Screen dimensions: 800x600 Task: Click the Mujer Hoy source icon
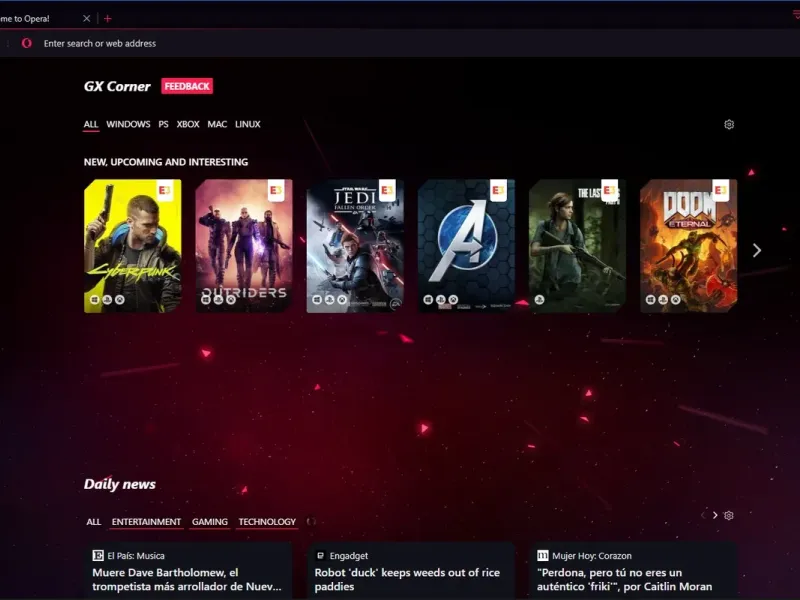pyautogui.click(x=542, y=556)
